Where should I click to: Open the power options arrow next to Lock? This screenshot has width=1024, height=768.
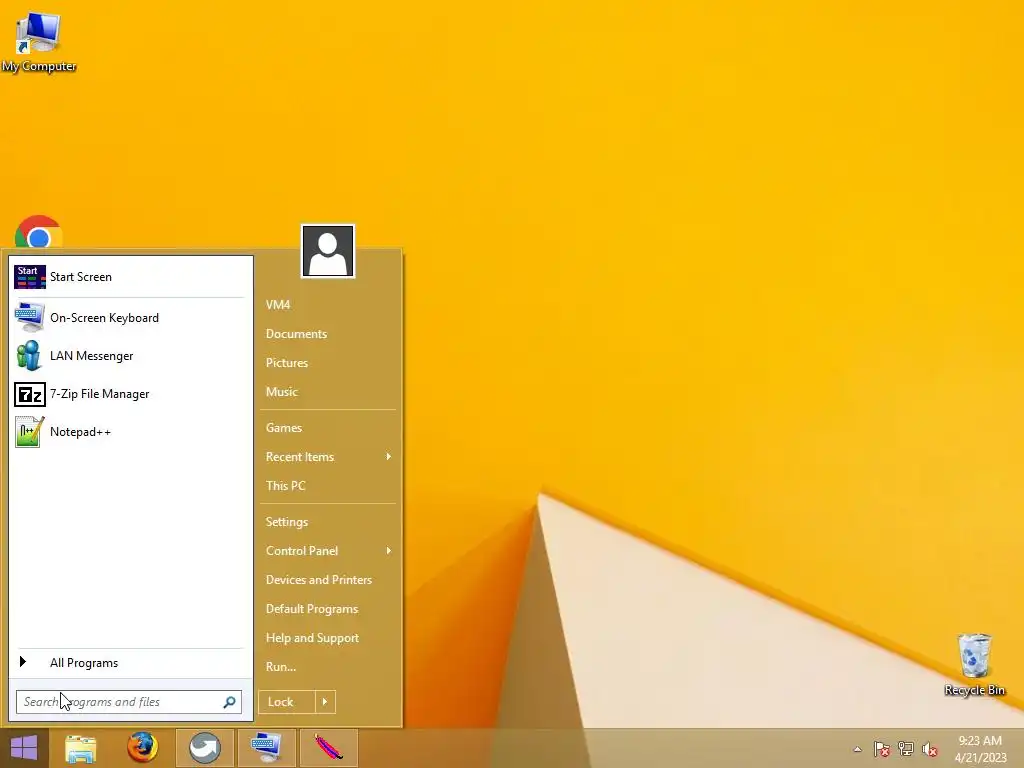tap(325, 702)
